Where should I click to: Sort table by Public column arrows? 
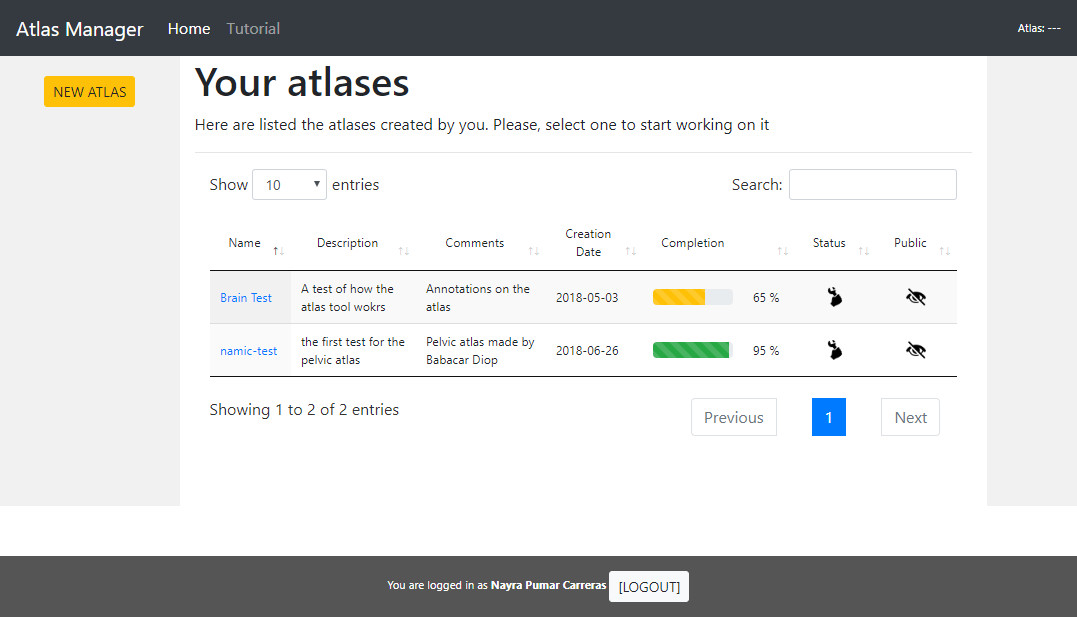(945, 251)
